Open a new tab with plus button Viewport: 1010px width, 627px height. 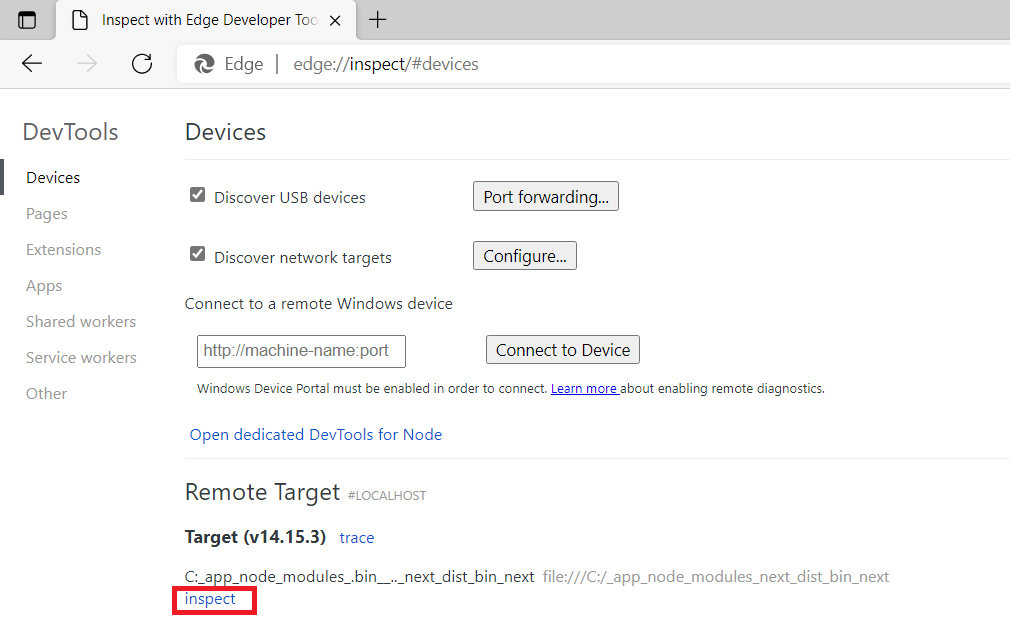(377, 20)
